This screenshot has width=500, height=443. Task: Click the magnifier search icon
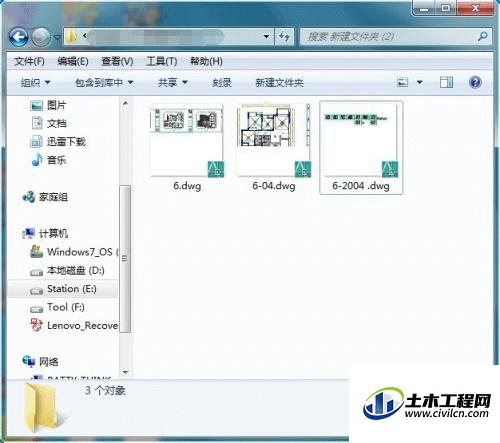[x=482, y=36]
